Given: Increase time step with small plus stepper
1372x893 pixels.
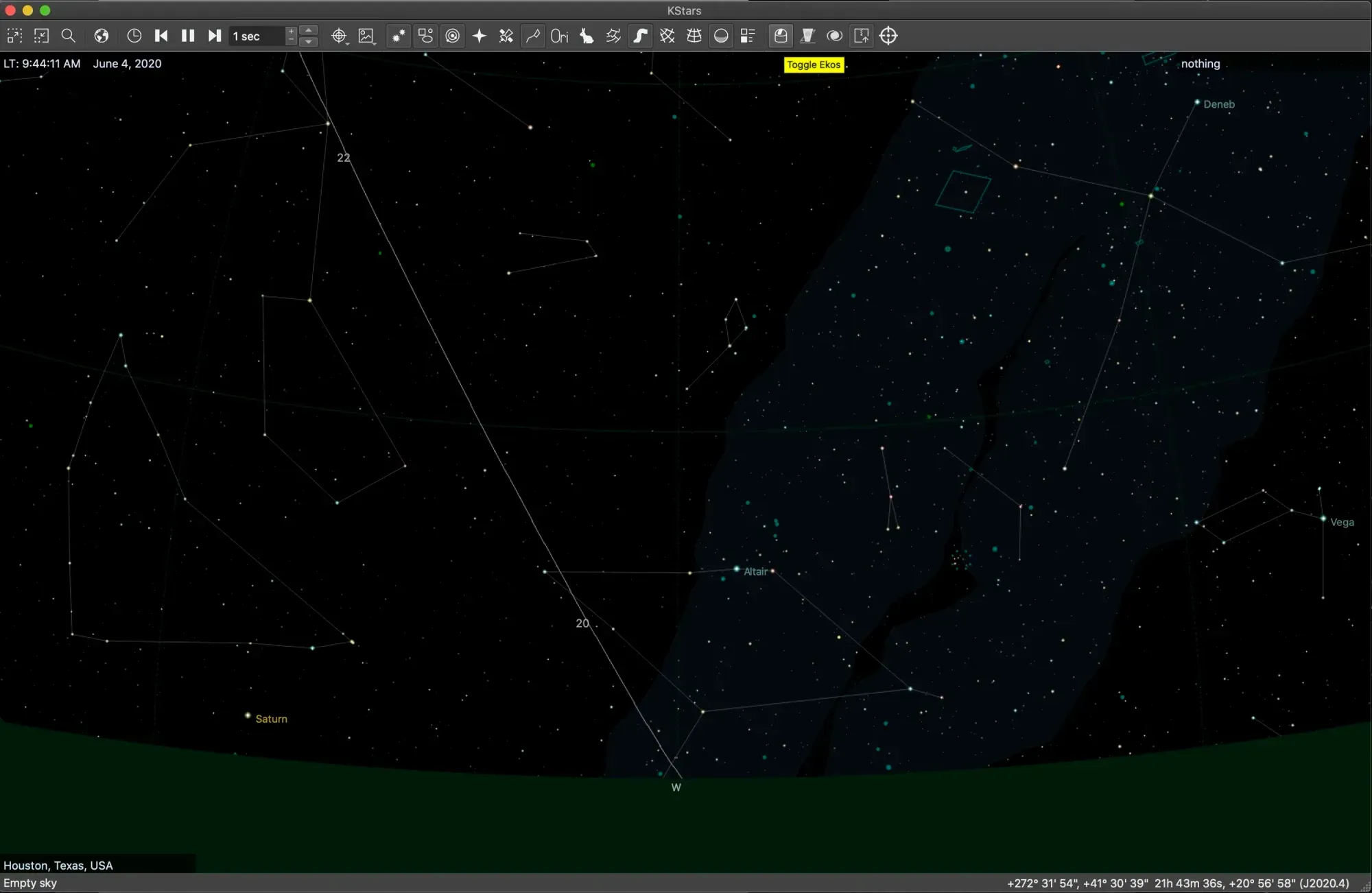Looking at the screenshot, I should 291,32.
